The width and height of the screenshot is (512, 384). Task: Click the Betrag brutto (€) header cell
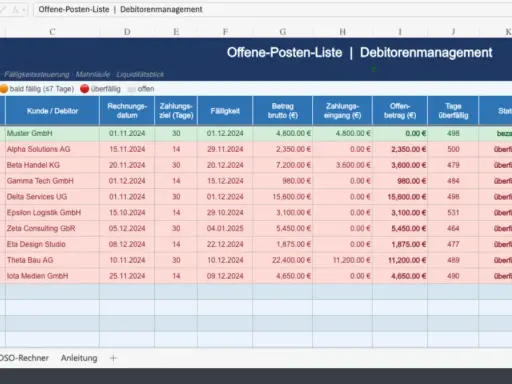[x=283, y=111]
